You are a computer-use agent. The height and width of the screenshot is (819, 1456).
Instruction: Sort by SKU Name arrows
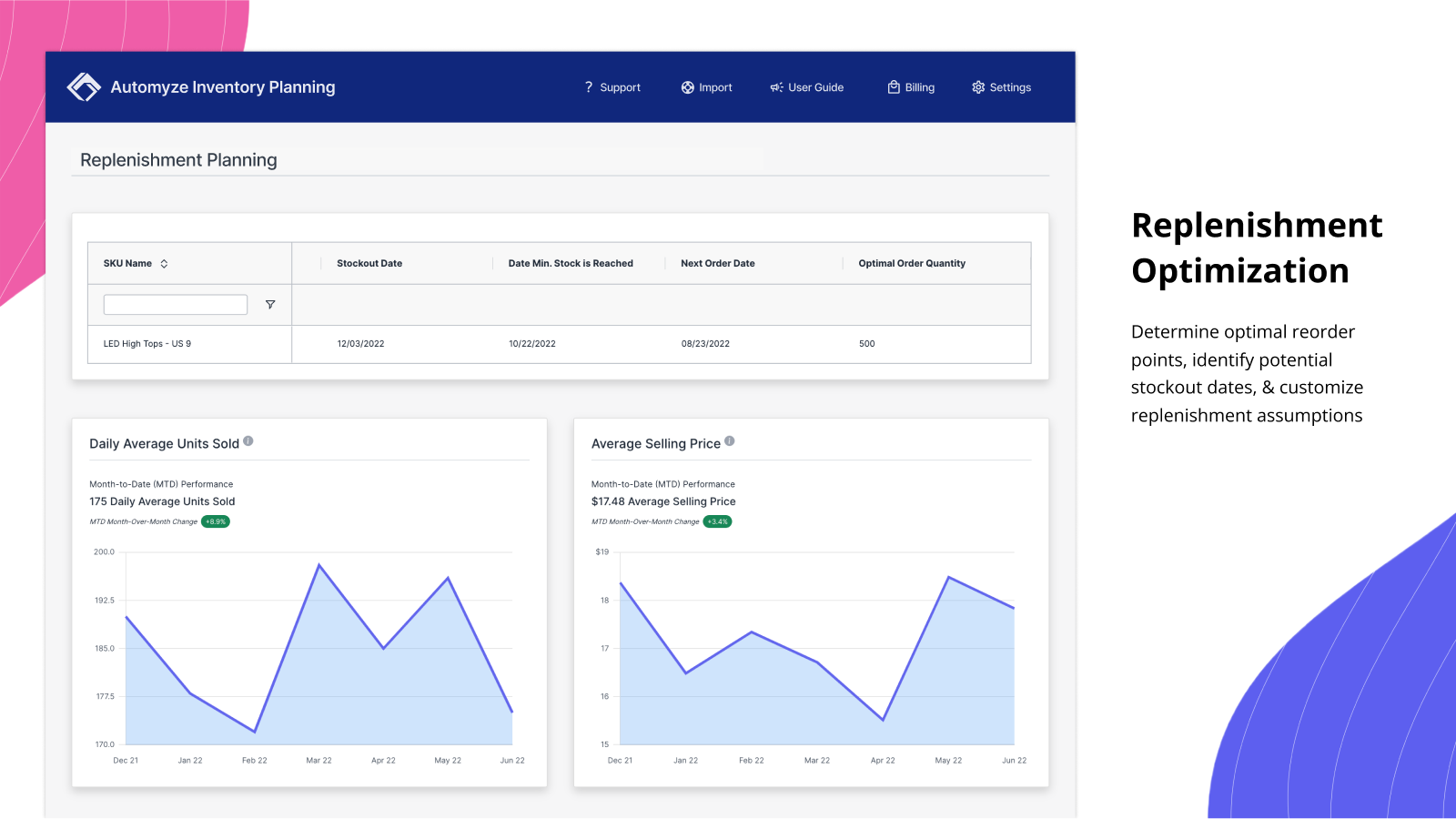[x=164, y=264]
